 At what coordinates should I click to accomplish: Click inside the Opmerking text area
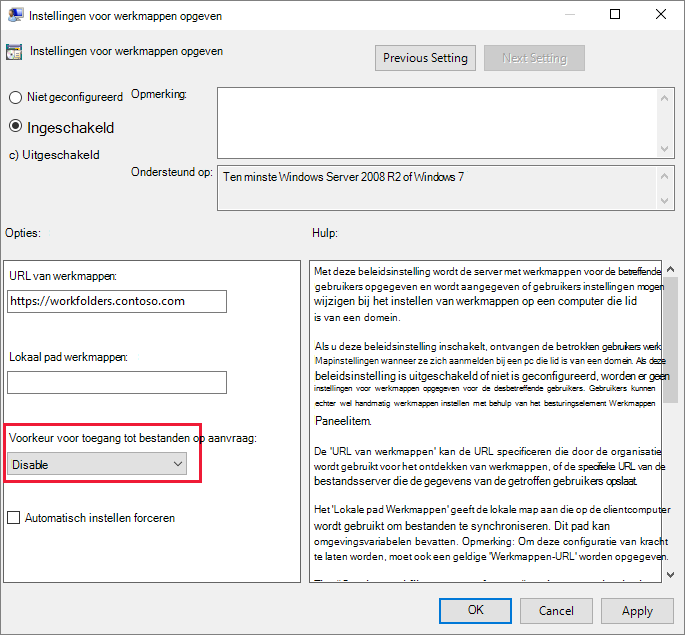point(437,123)
